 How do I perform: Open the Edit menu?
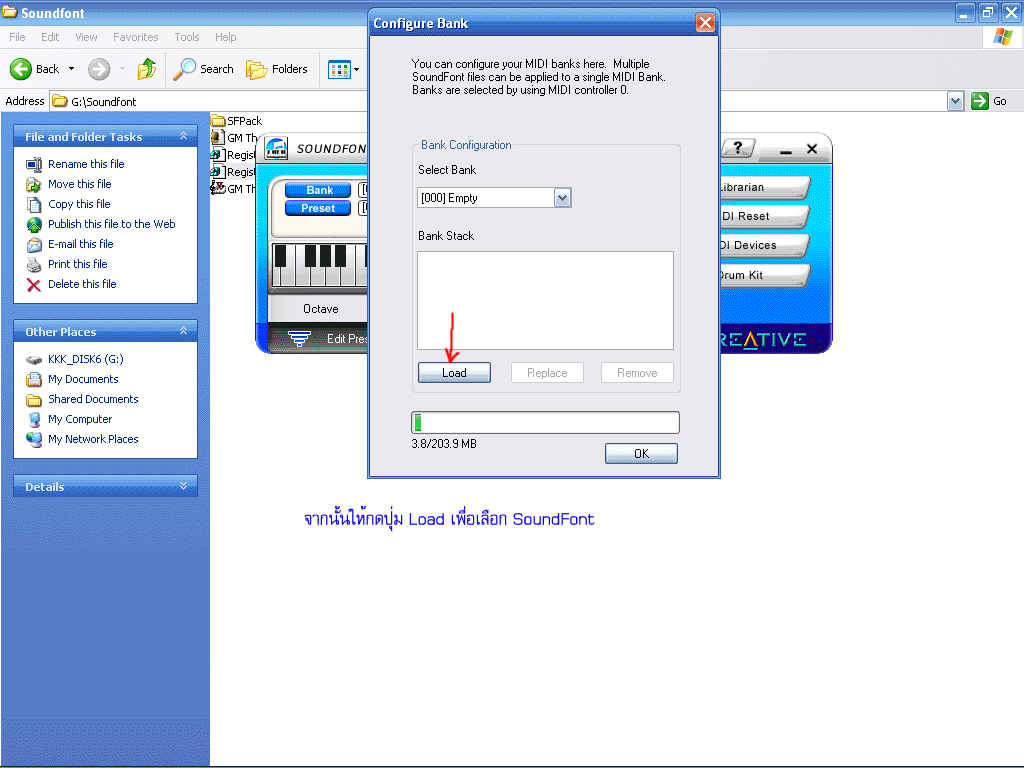50,37
